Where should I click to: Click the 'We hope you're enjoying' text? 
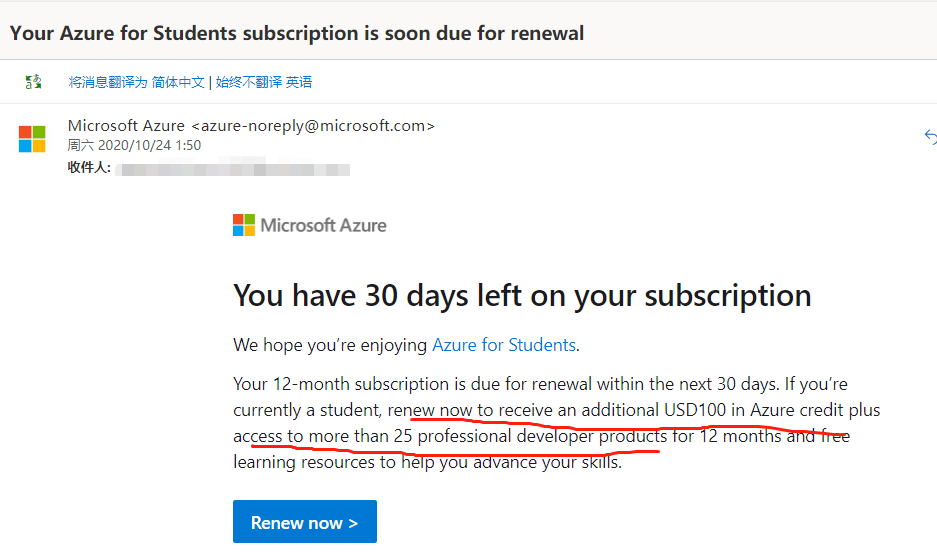click(330, 345)
